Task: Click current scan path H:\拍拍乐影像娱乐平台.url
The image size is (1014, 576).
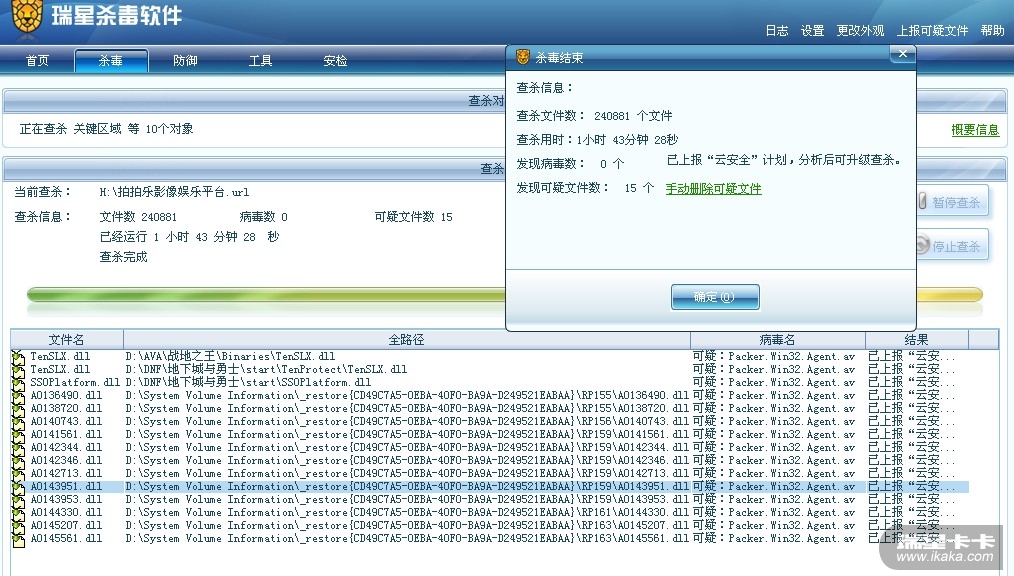Action: 174,192
